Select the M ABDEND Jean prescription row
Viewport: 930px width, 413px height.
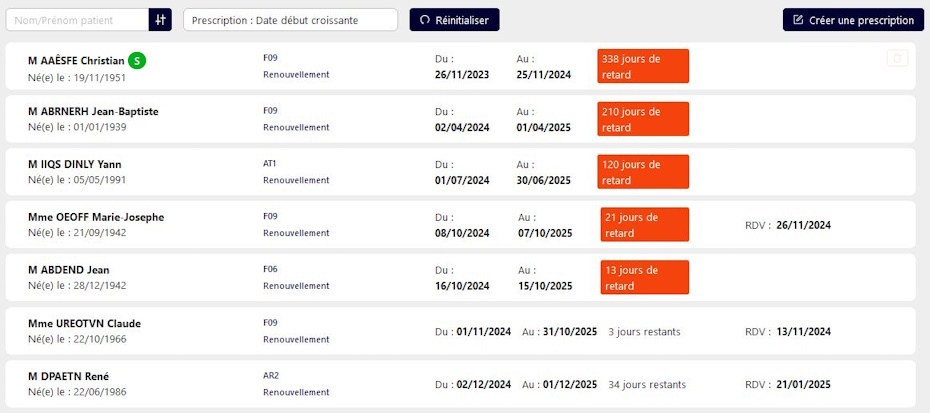pyautogui.click(x=460, y=277)
